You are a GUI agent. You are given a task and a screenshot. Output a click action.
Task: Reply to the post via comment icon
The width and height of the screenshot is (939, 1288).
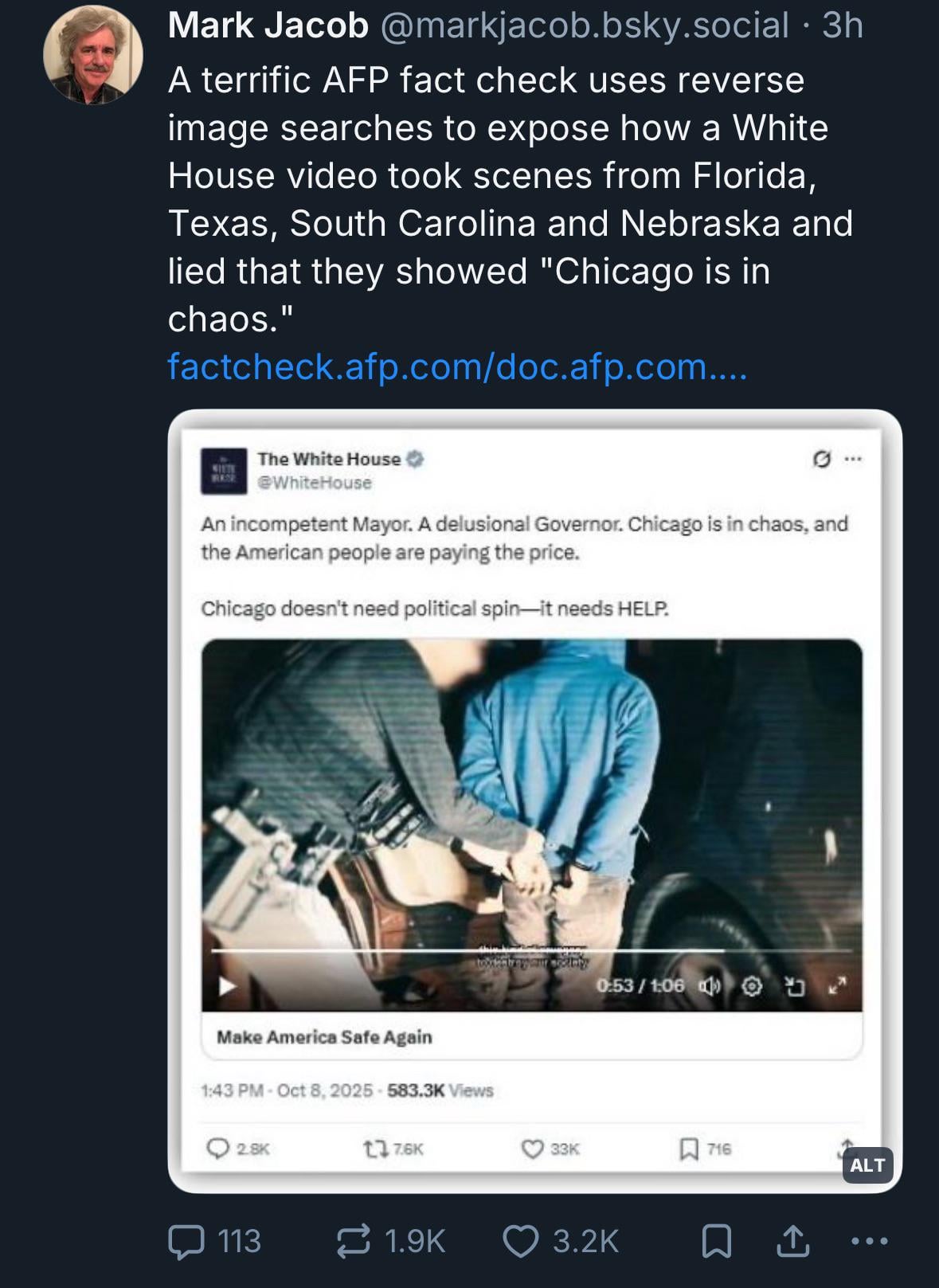(186, 1241)
